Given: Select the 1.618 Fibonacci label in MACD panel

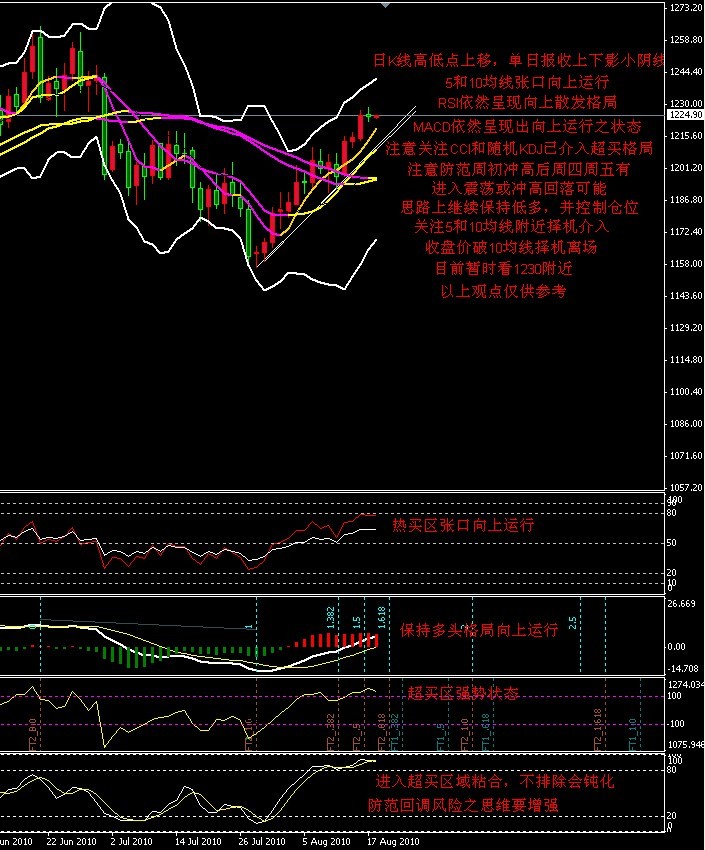Looking at the screenshot, I should tap(381, 617).
